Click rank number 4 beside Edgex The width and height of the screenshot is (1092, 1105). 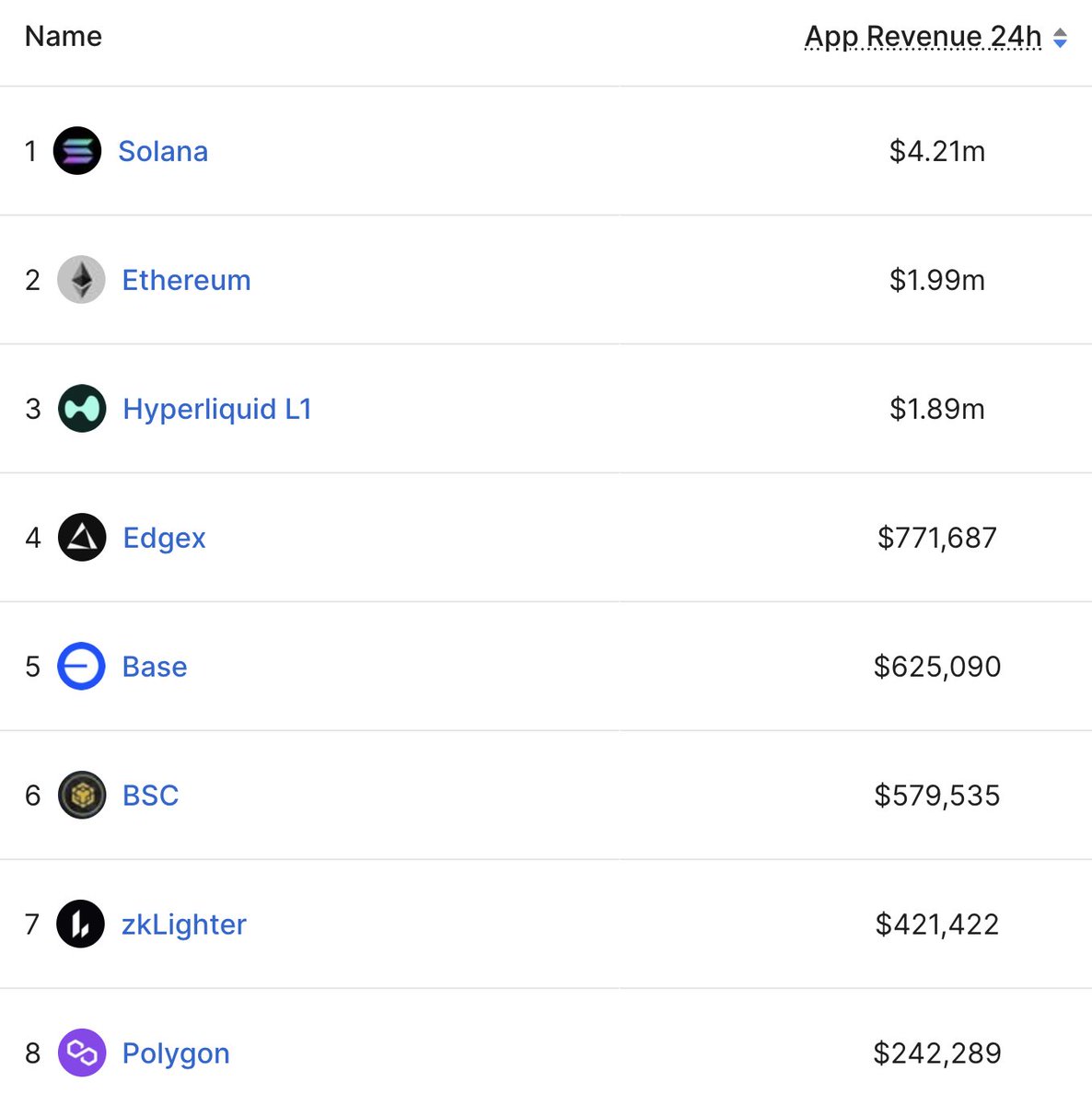pos(33,538)
